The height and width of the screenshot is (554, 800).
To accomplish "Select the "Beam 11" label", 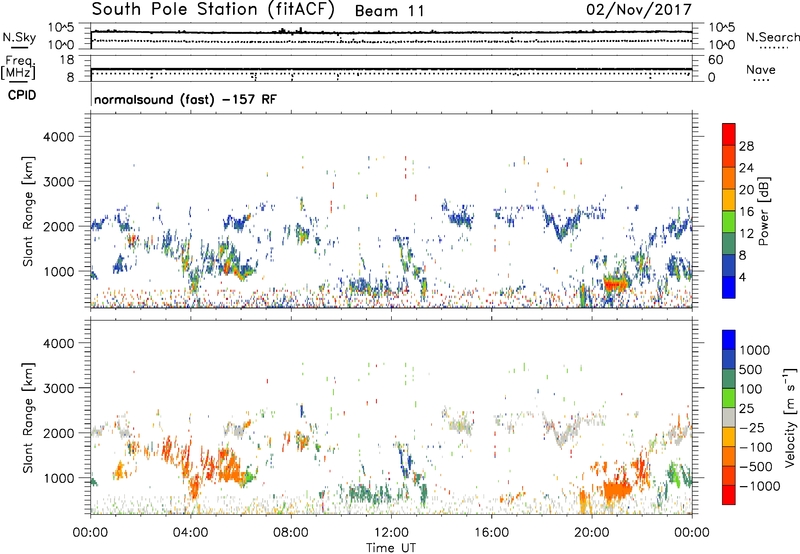I will pyautogui.click(x=389, y=11).
